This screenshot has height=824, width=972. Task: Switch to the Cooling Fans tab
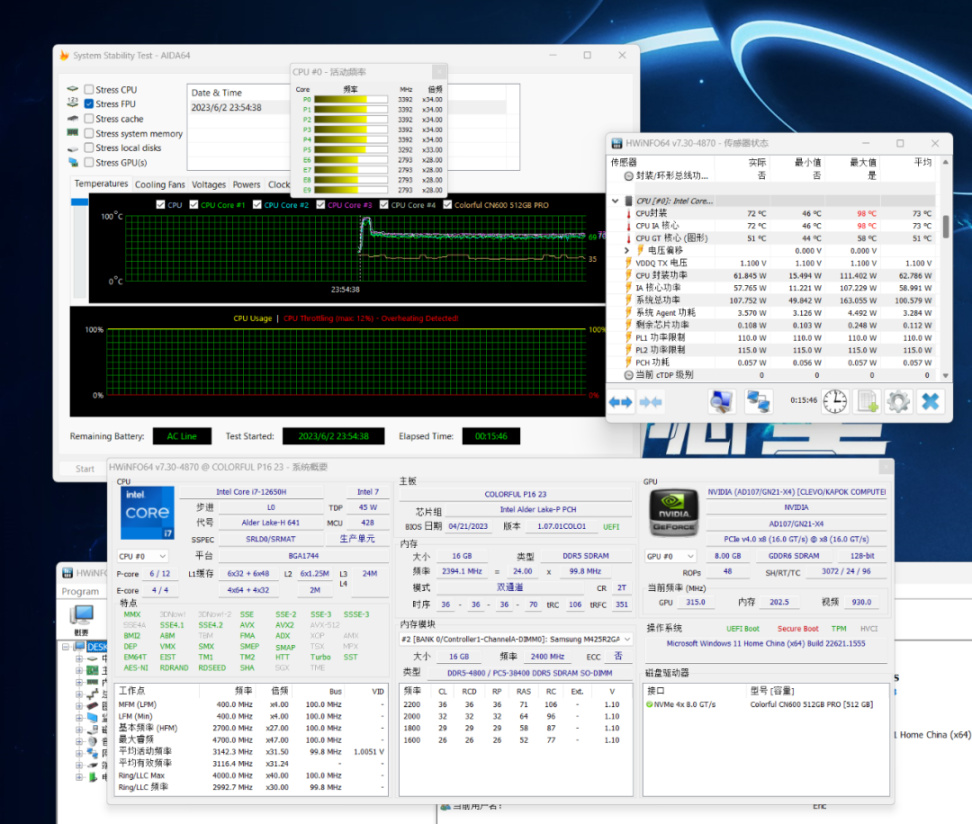coord(160,185)
